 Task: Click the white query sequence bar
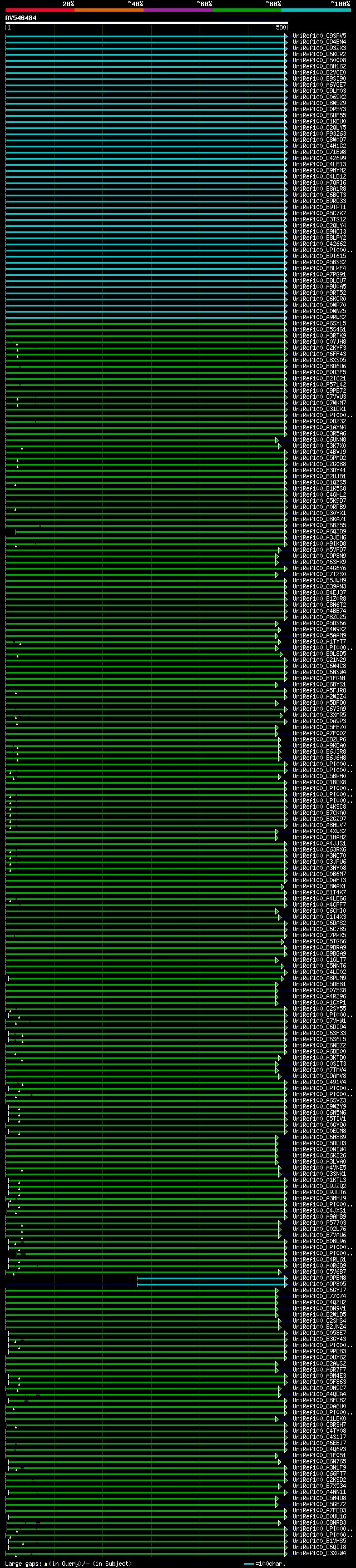pyautogui.click(x=147, y=23)
